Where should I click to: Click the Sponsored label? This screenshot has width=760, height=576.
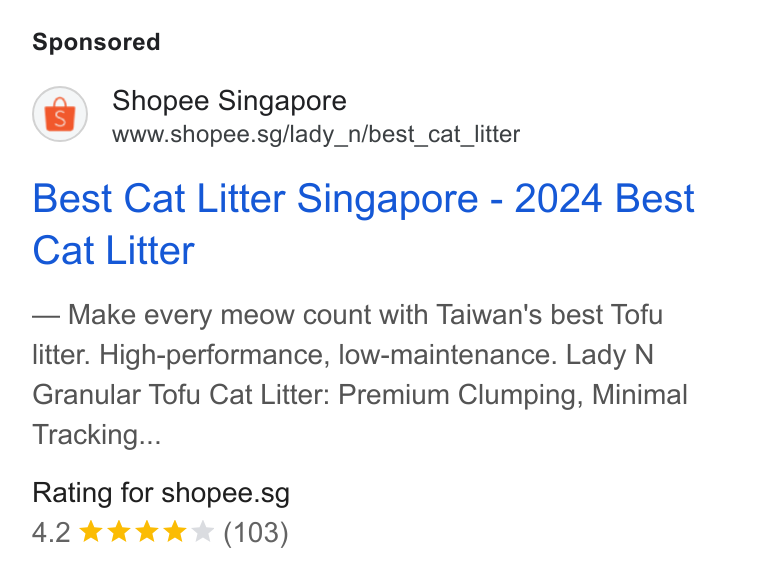pos(96,42)
